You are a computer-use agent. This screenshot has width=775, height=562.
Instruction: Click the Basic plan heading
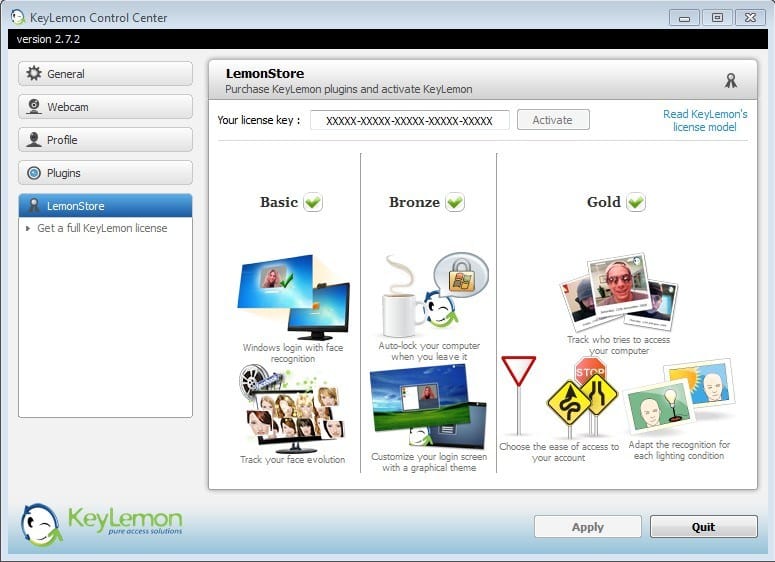point(279,202)
